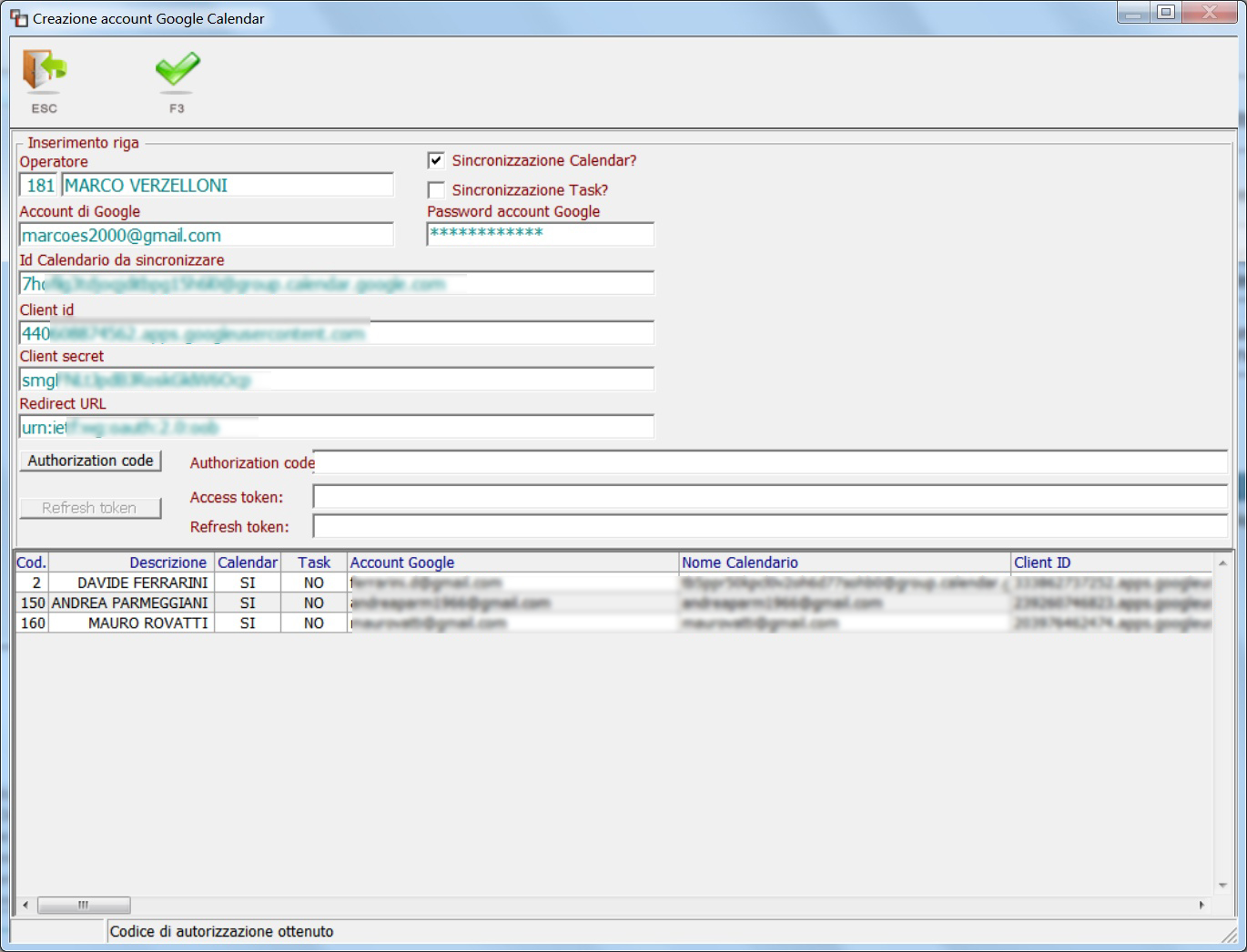Click the vertical scrollbar down arrow

(1222, 886)
